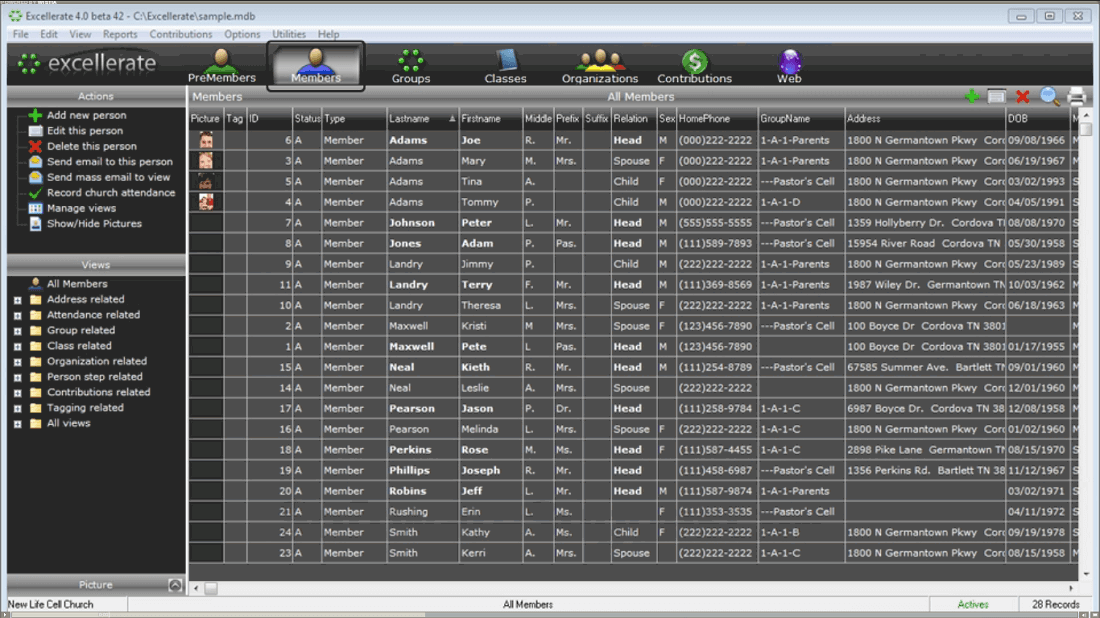
Task: Open the magnifying glass search icon
Action: click(x=1050, y=96)
